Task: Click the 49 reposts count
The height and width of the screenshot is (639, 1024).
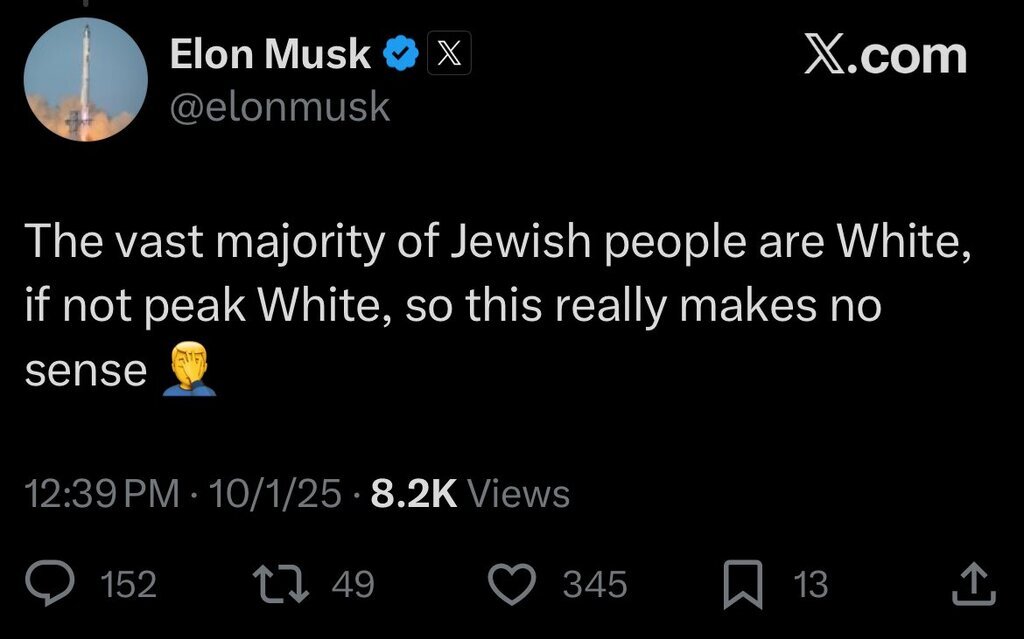Action: click(352, 585)
